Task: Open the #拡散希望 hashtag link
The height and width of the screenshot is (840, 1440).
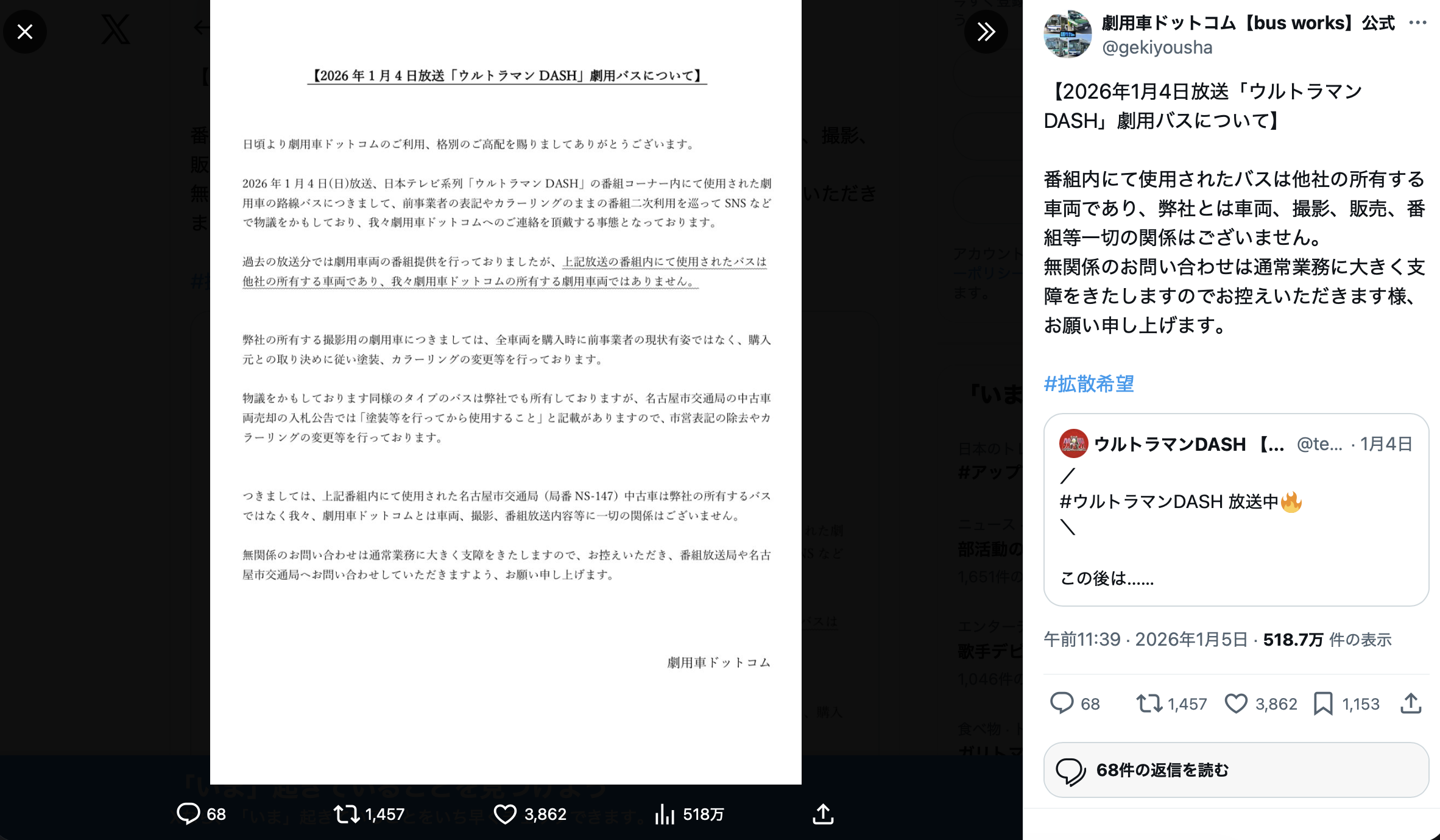Action: point(1089,384)
